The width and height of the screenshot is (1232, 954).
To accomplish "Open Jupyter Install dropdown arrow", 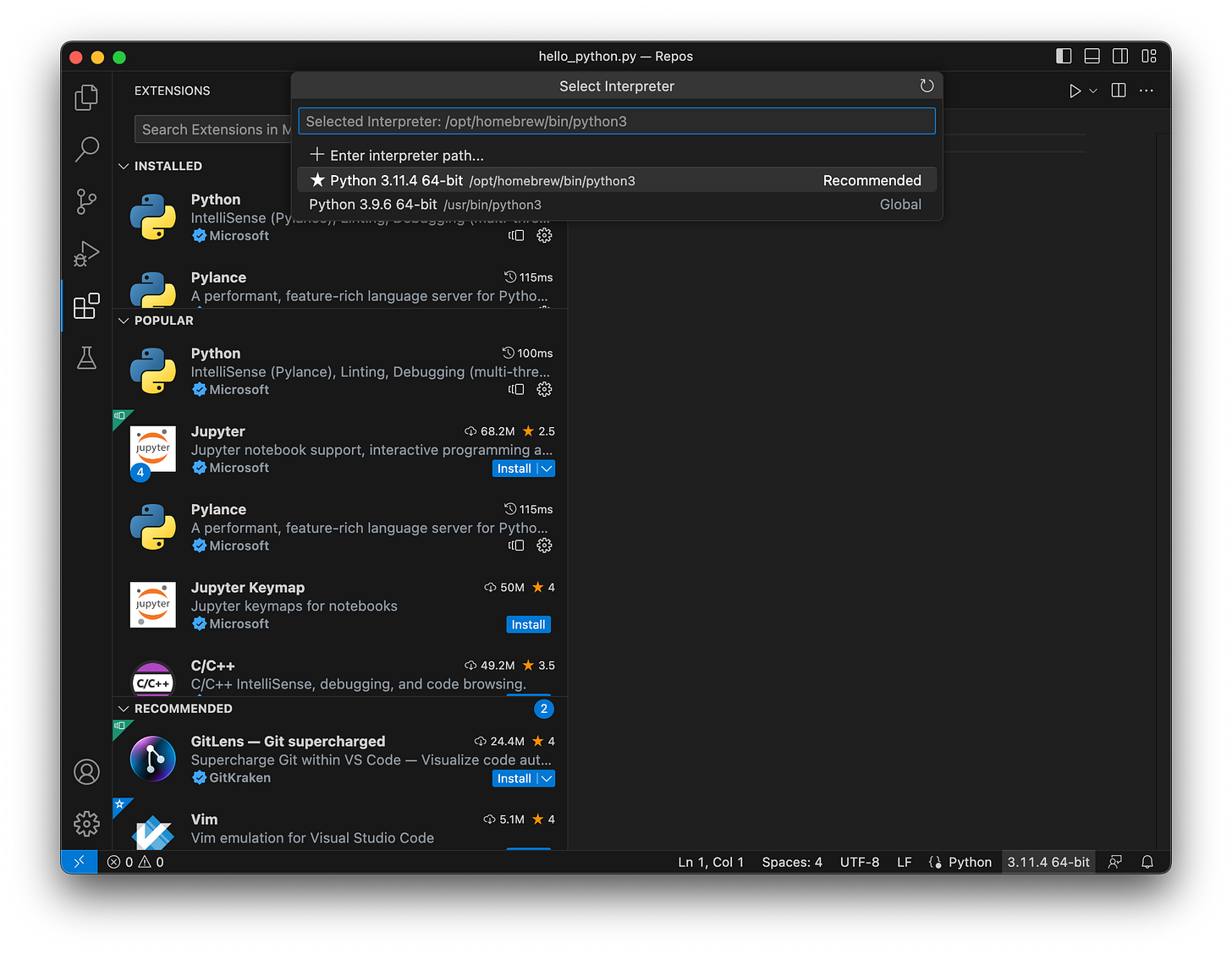I will point(547,469).
